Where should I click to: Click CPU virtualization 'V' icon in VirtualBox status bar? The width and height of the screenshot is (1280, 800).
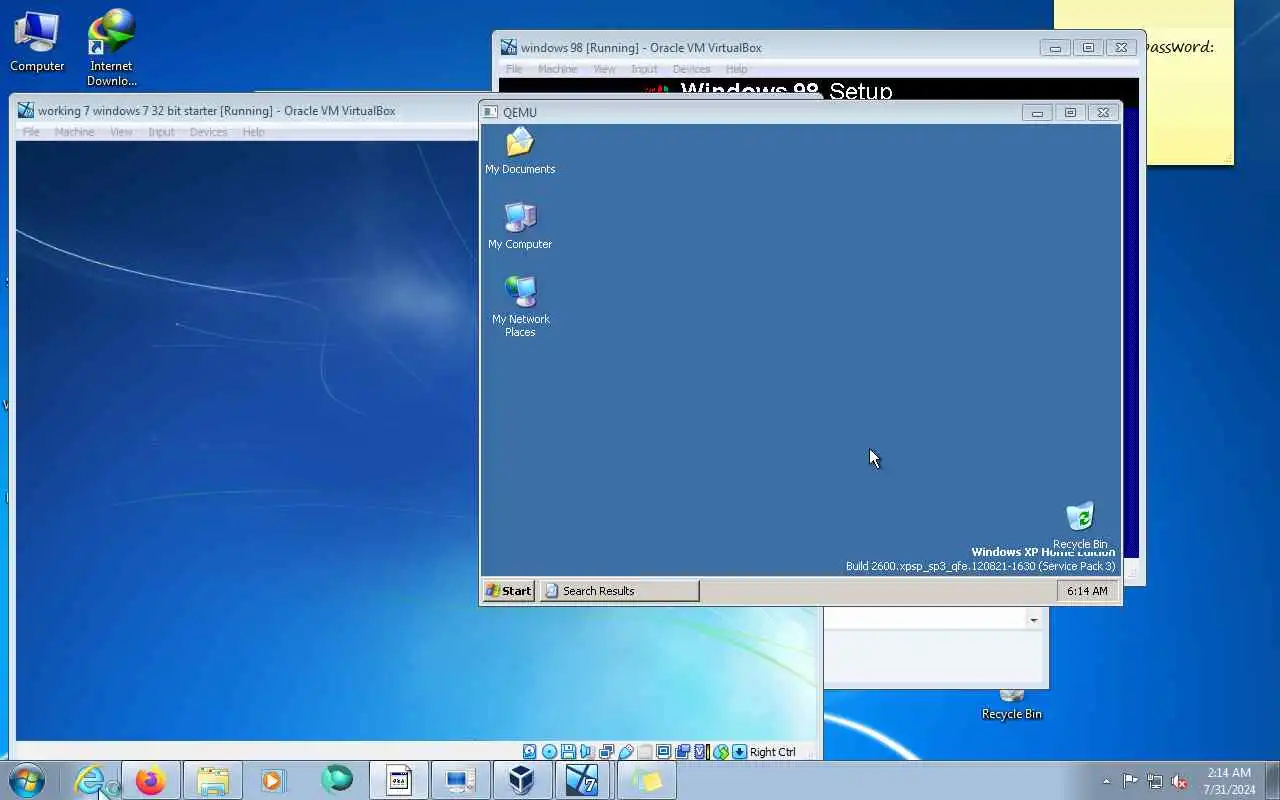701,752
